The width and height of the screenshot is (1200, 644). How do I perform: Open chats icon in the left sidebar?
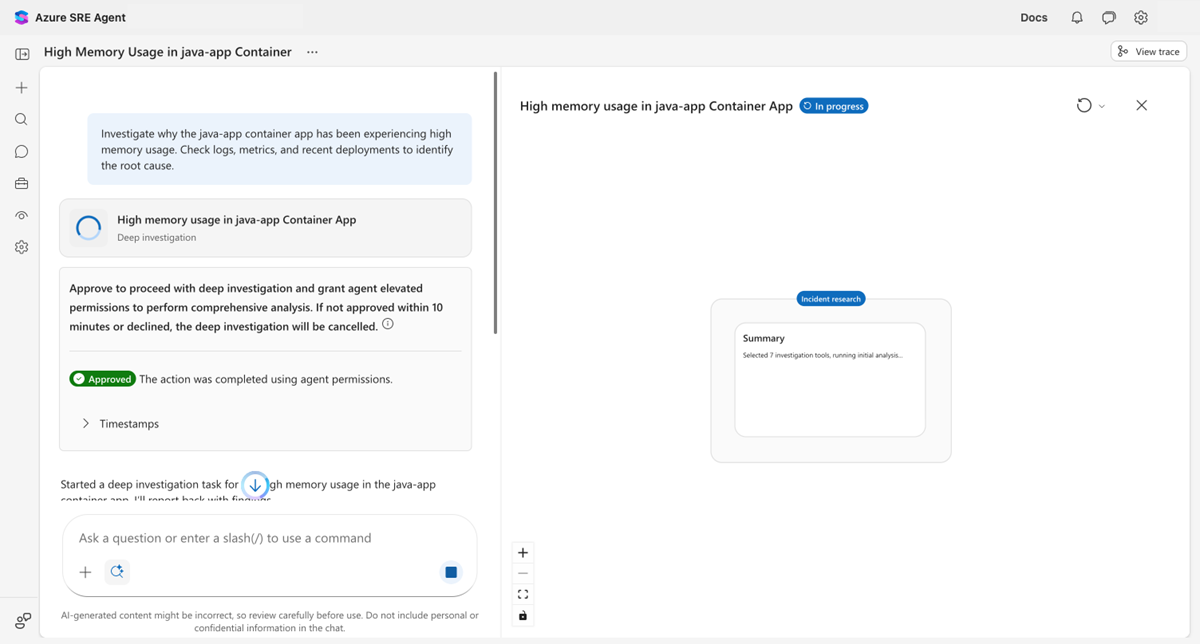coord(22,152)
